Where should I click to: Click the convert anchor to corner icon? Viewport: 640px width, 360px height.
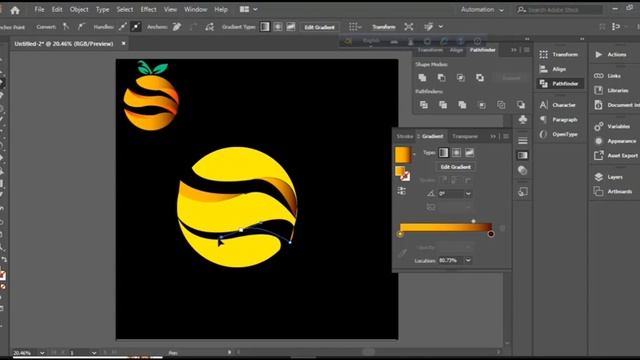click(x=66, y=27)
